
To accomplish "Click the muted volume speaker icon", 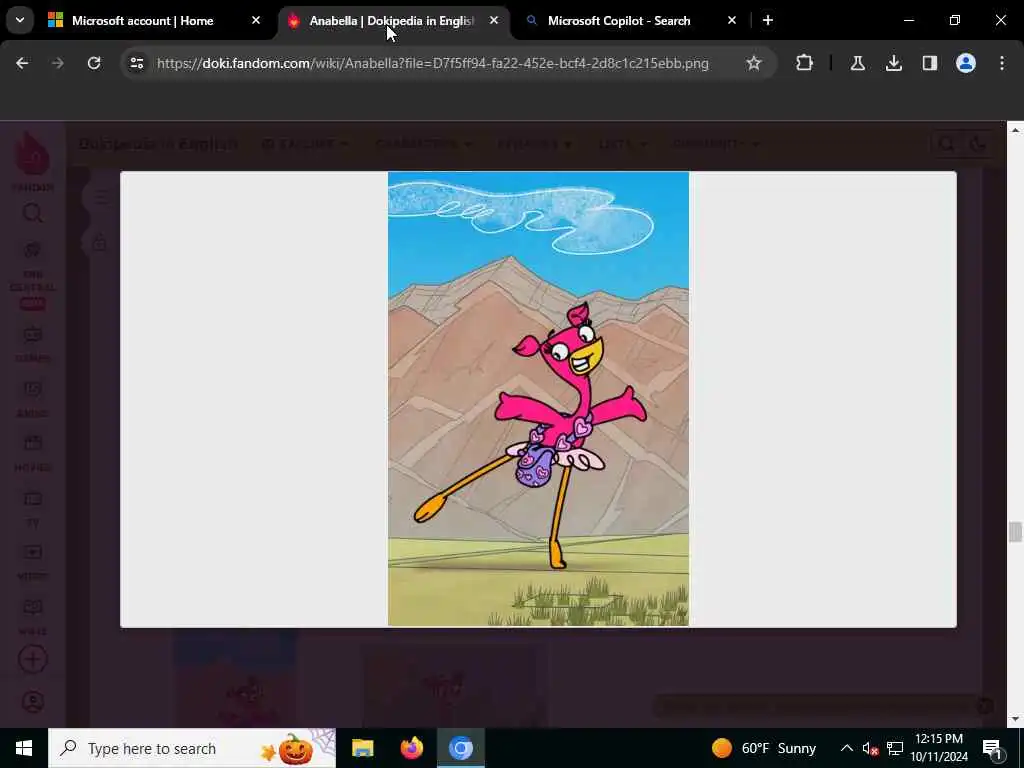I will (870, 748).
